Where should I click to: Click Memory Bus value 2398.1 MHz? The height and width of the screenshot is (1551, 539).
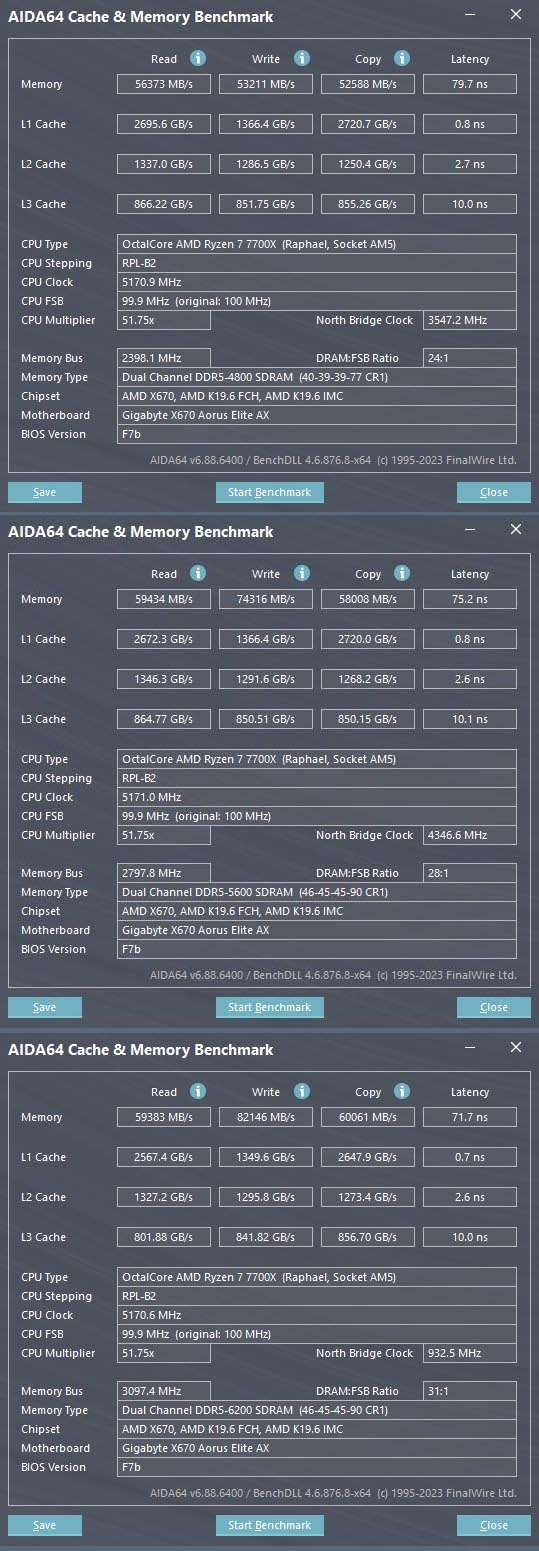(164, 358)
